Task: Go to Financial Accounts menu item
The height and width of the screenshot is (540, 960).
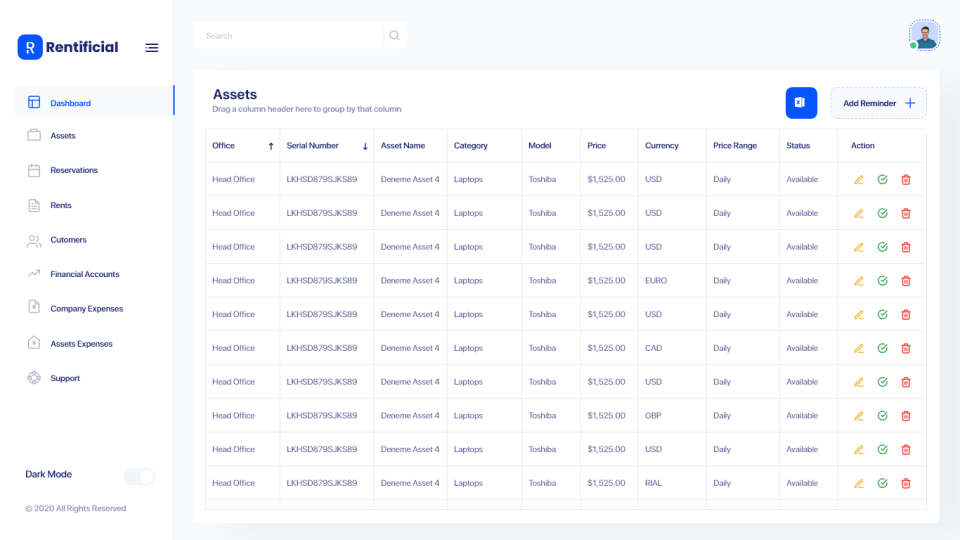Action: pyautogui.click(x=84, y=274)
